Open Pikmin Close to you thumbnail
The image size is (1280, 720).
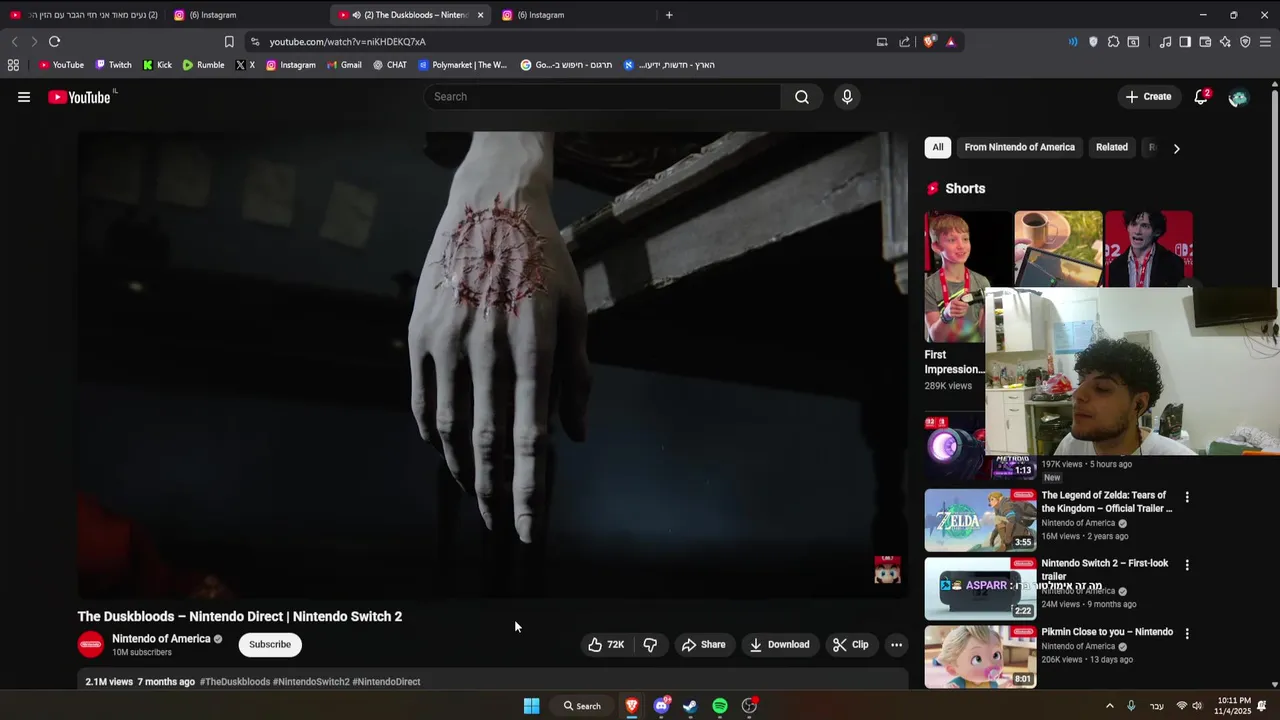[980, 657]
